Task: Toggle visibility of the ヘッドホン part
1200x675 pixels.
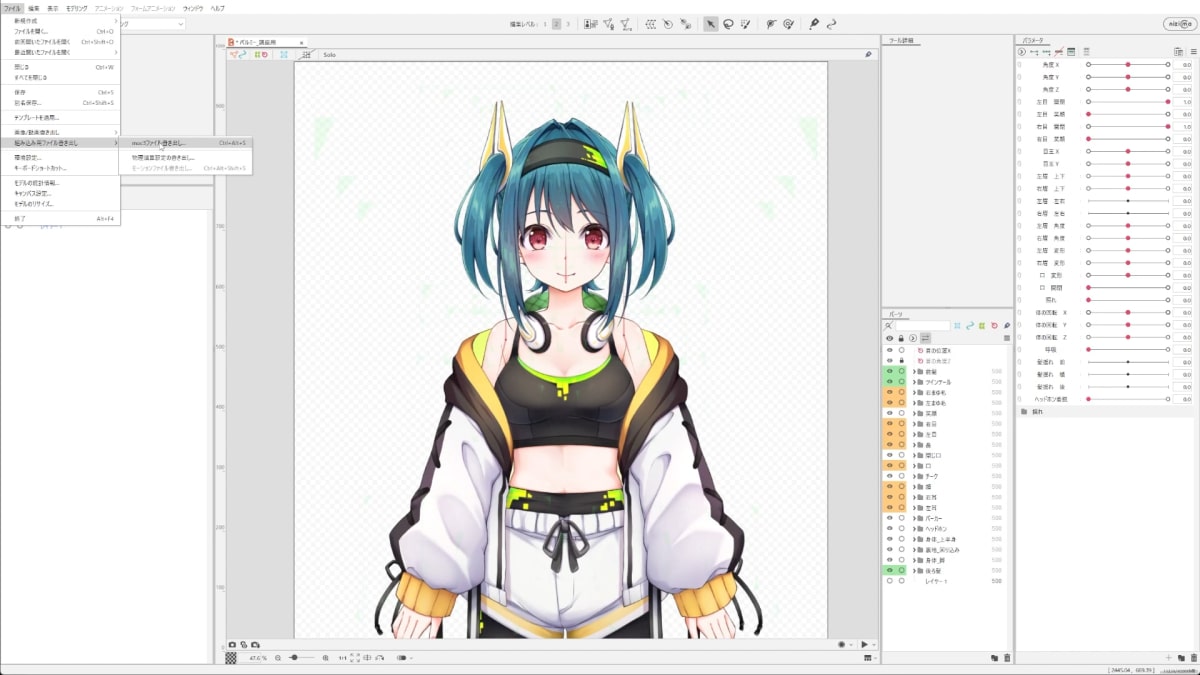Action: coord(889,529)
